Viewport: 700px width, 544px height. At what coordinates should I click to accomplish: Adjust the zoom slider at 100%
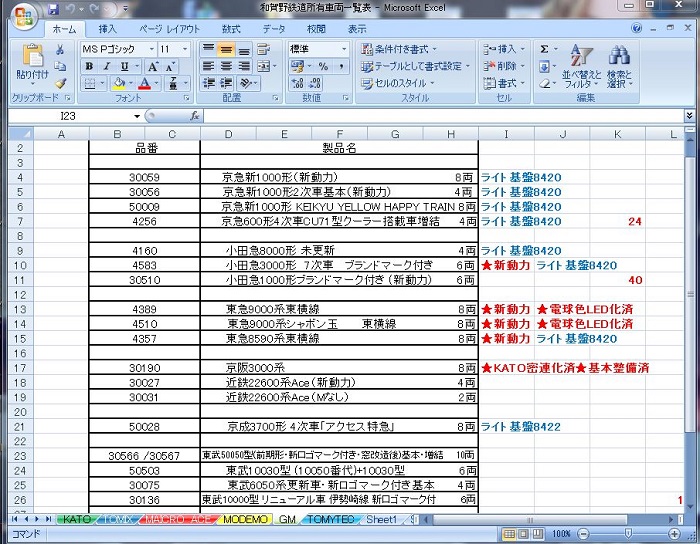coord(629,534)
